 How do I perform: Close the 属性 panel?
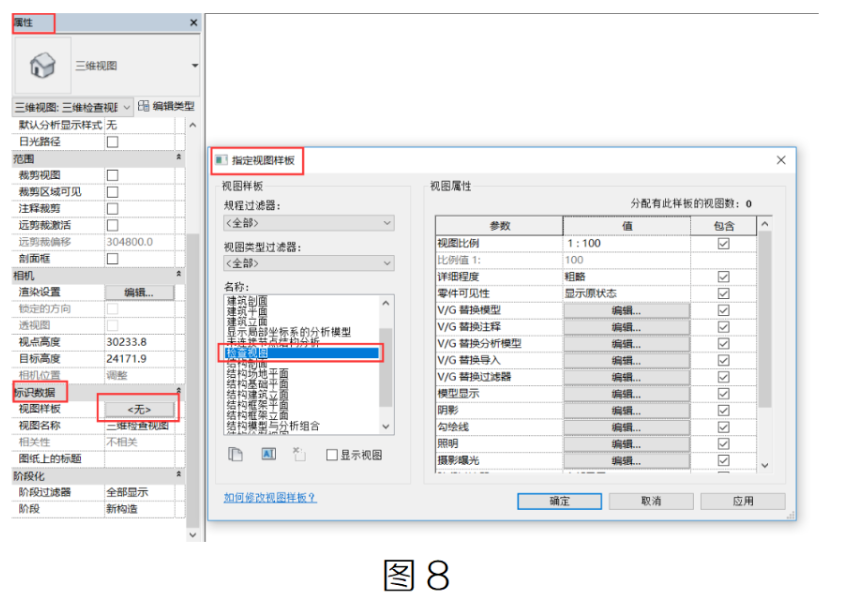[193, 23]
